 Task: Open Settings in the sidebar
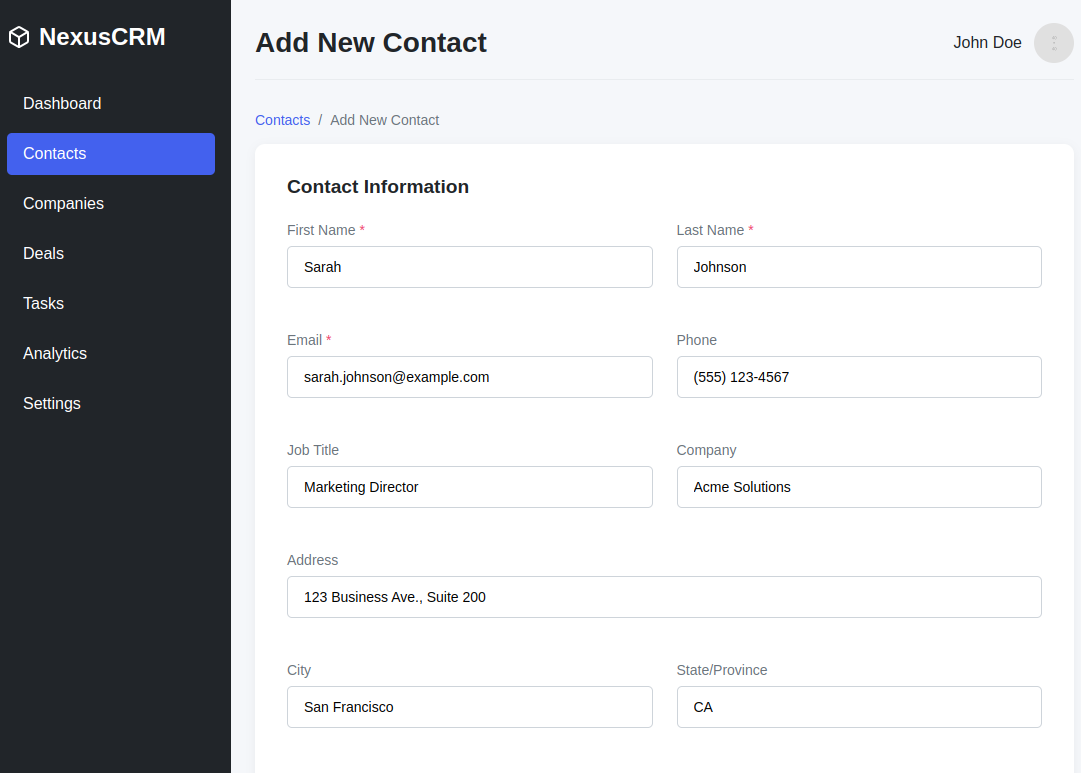[x=52, y=404]
